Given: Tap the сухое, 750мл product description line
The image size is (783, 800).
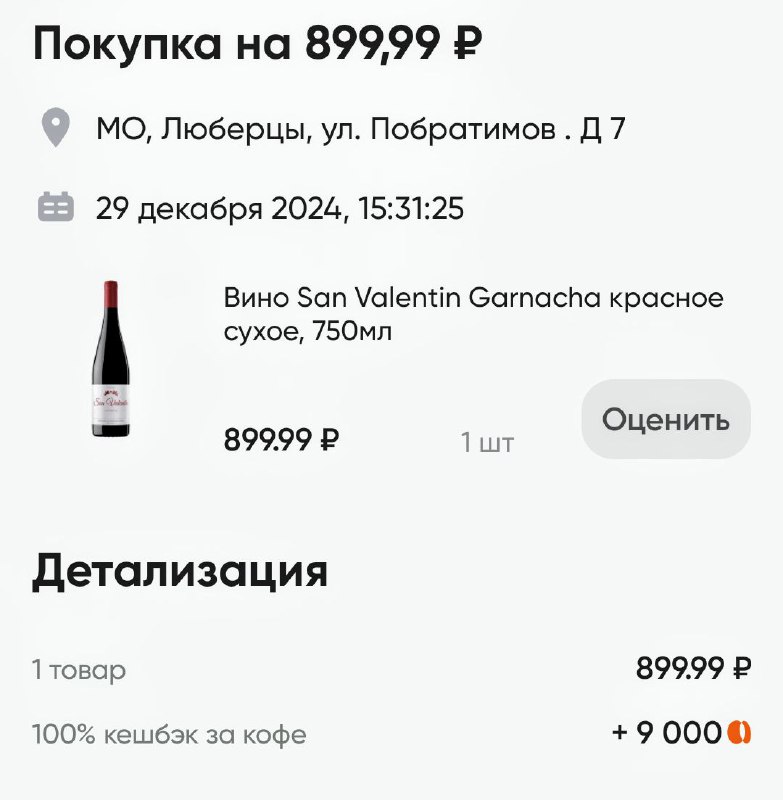Looking at the screenshot, I should coord(308,331).
